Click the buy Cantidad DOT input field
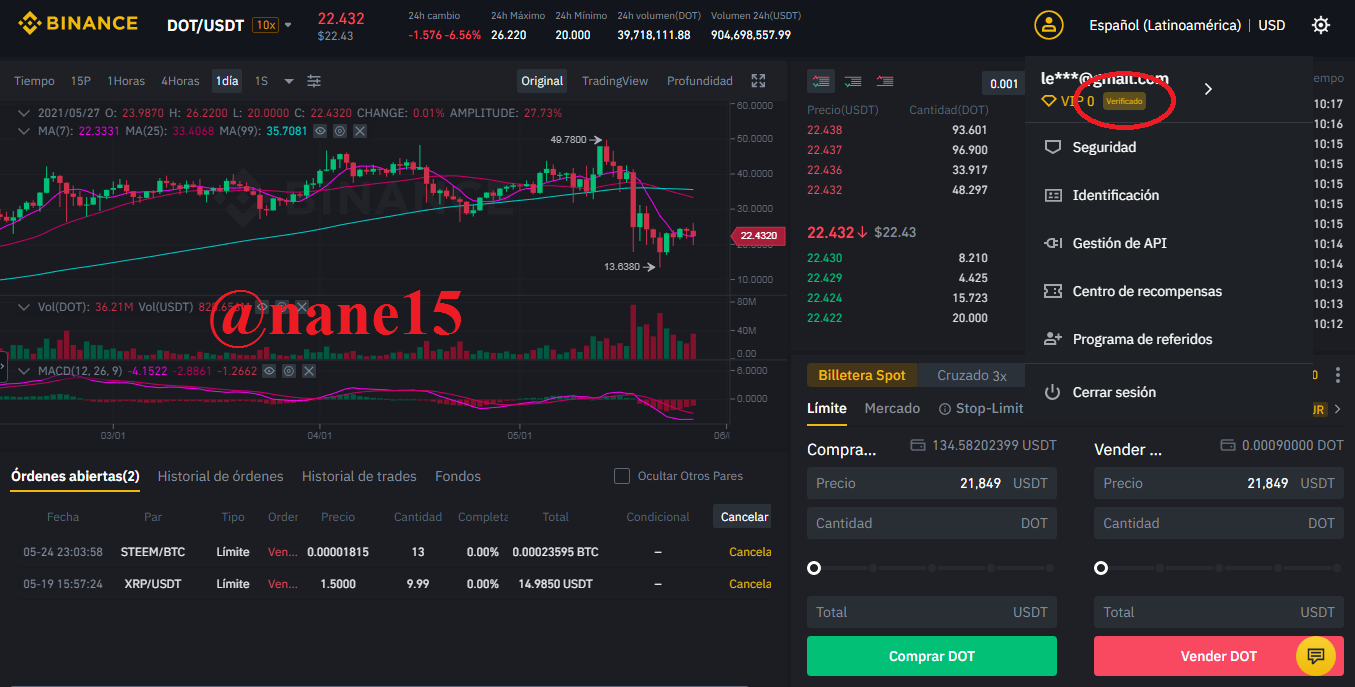This screenshot has height=687, width=1355. [932, 523]
